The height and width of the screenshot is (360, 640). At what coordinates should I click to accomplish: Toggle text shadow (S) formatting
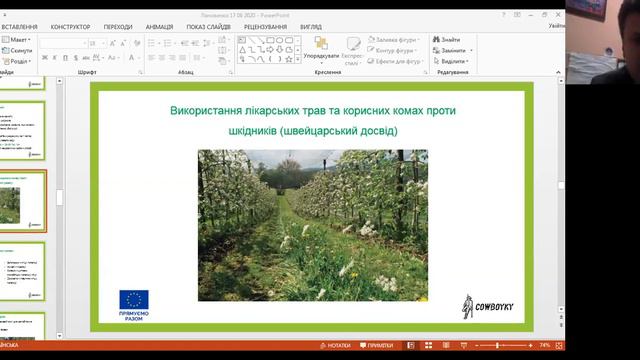[x=76, y=58]
